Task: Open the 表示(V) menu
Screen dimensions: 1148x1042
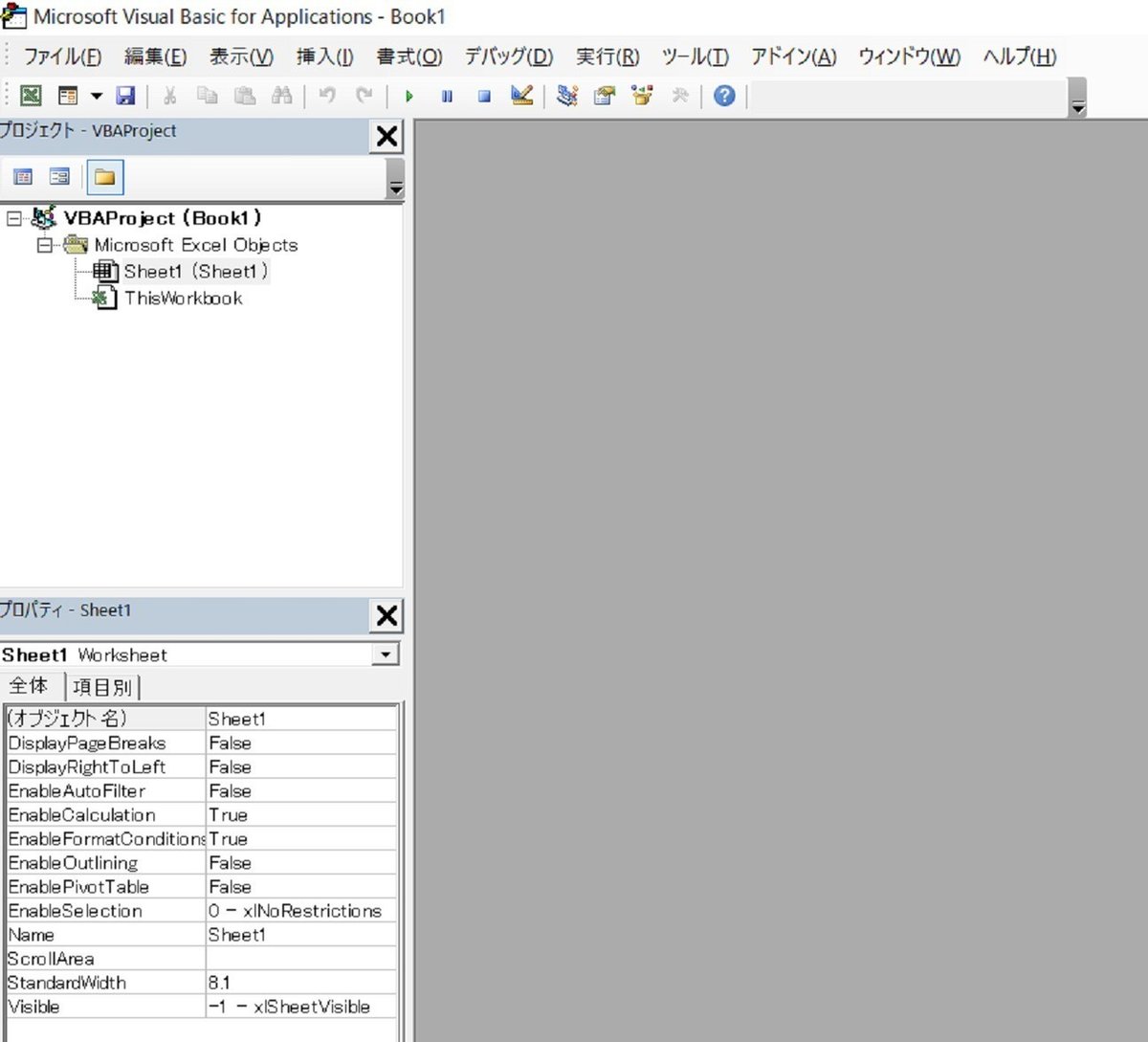Action: (241, 56)
